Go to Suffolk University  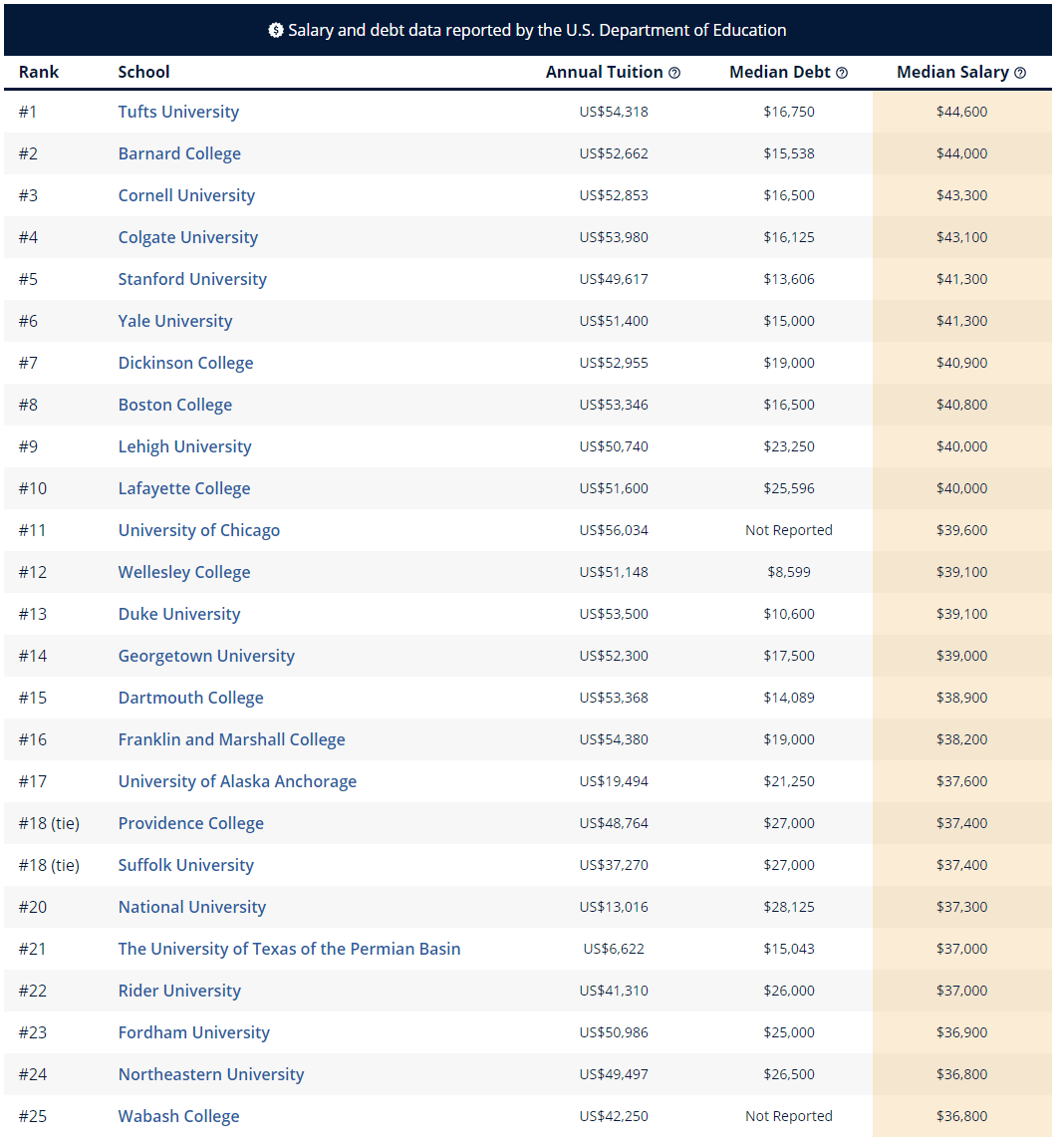tap(186, 865)
